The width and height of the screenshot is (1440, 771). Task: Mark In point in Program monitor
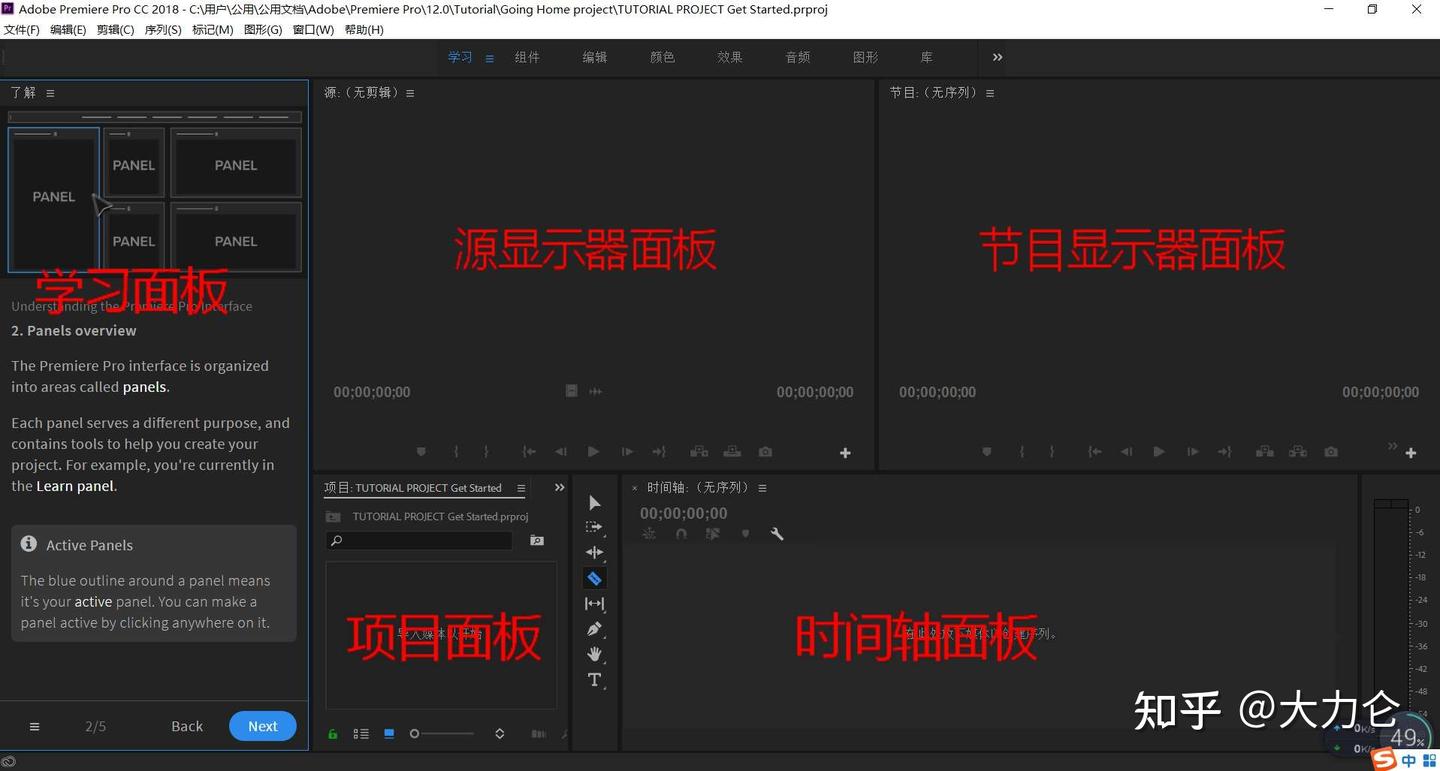1022,452
